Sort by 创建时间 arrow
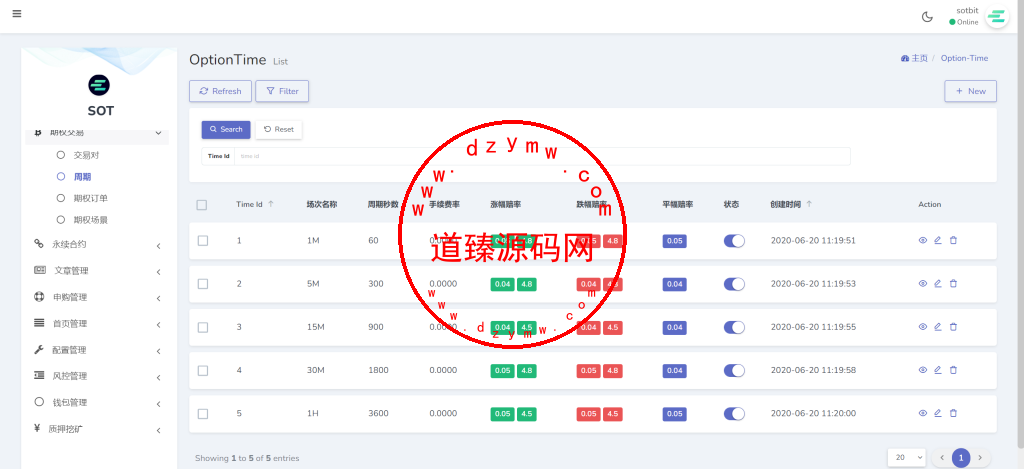Viewport: 1024px width, 469px height. (x=809, y=204)
